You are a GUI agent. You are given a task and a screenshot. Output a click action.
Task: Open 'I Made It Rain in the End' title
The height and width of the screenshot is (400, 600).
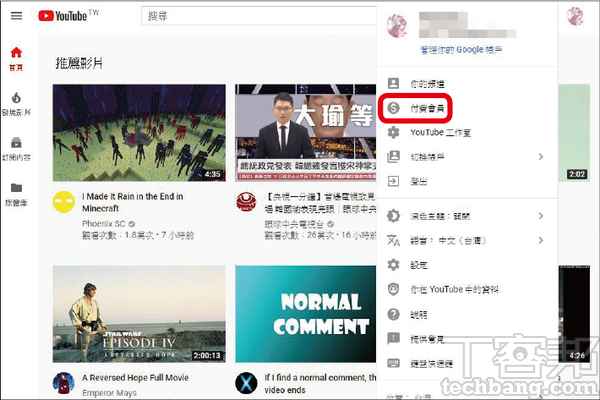[x=132, y=202]
